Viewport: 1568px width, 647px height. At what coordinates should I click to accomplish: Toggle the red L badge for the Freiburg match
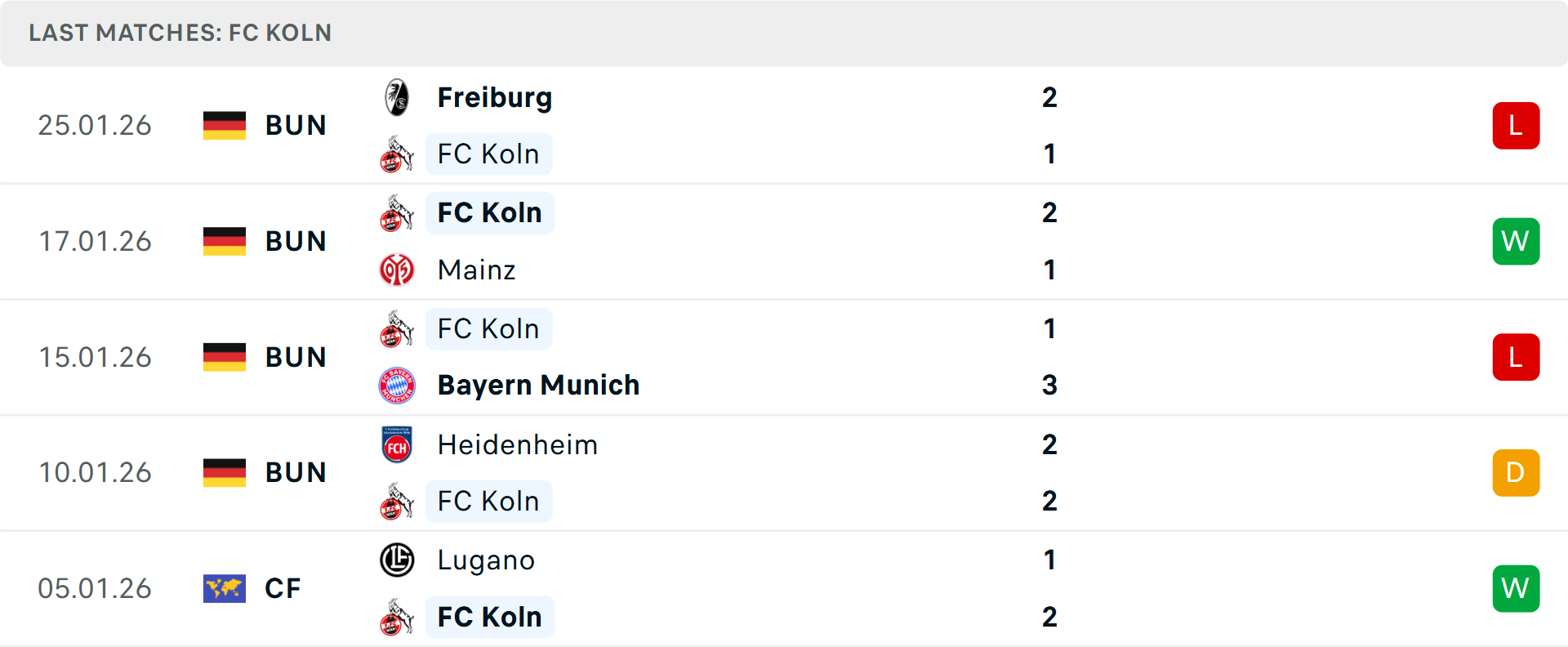(x=1516, y=125)
